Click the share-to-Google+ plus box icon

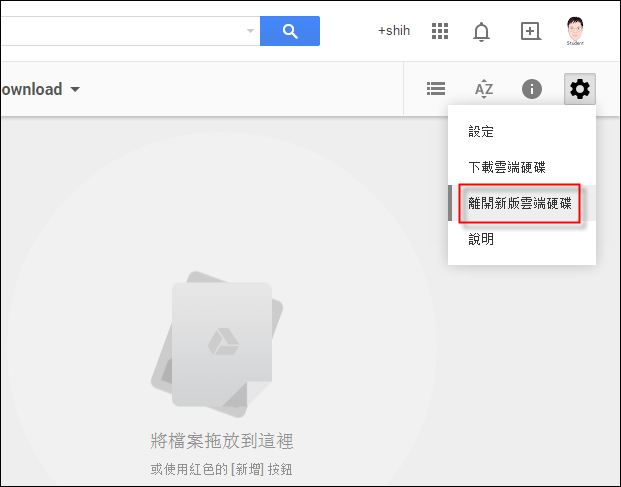tap(531, 31)
